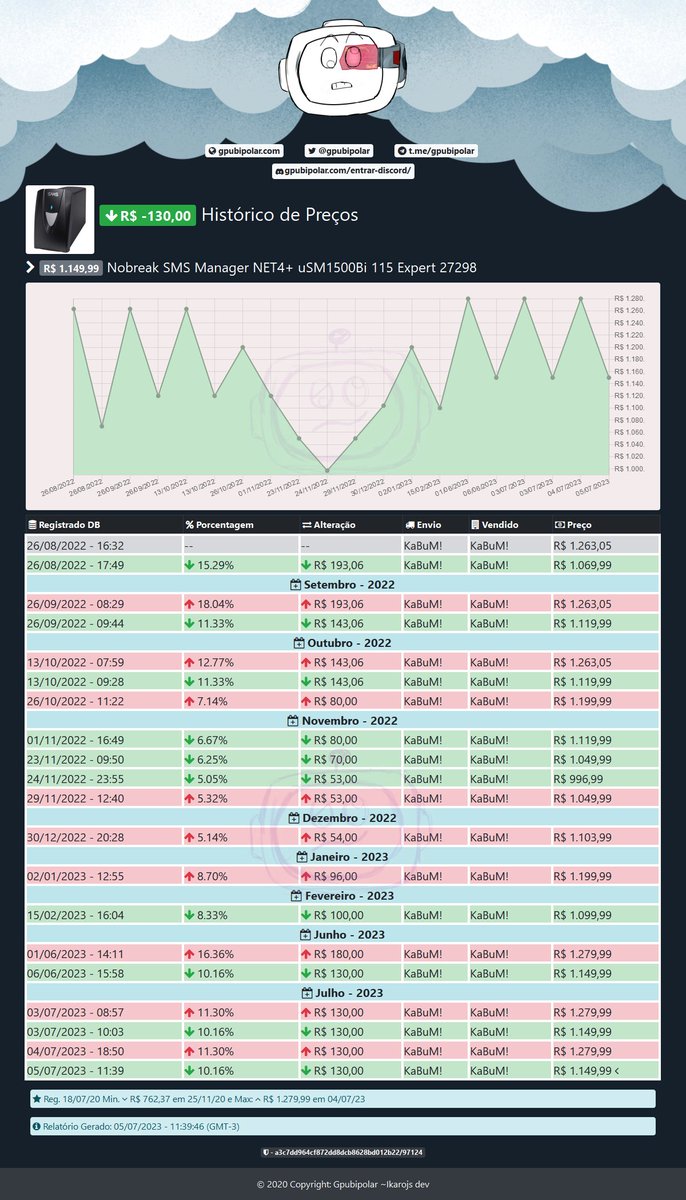Click the up arrow next to 12.77%
Viewport: 686px width, 1200px height.
[x=189, y=662]
